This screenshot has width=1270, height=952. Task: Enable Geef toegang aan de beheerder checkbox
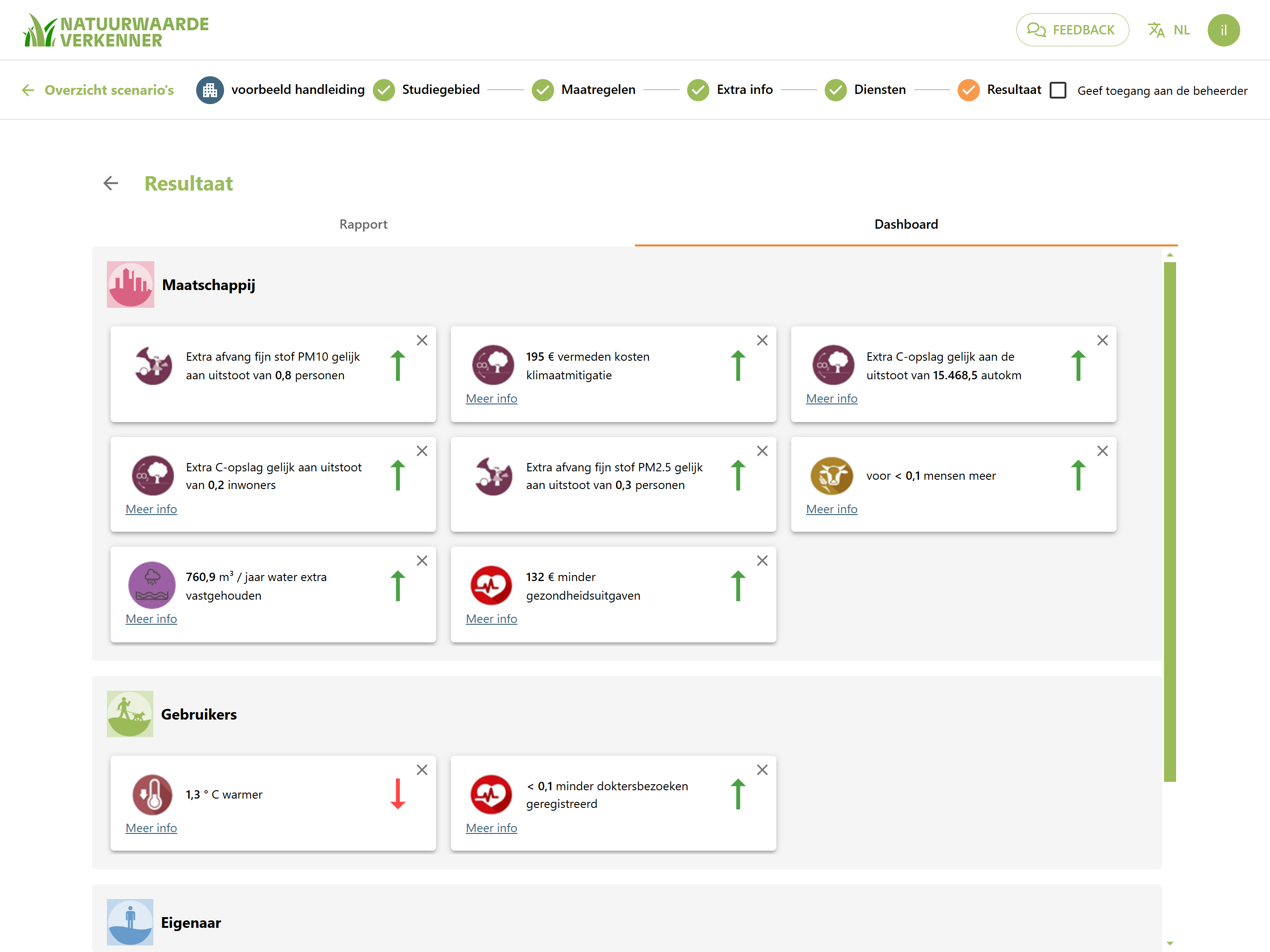pyautogui.click(x=1058, y=90)
